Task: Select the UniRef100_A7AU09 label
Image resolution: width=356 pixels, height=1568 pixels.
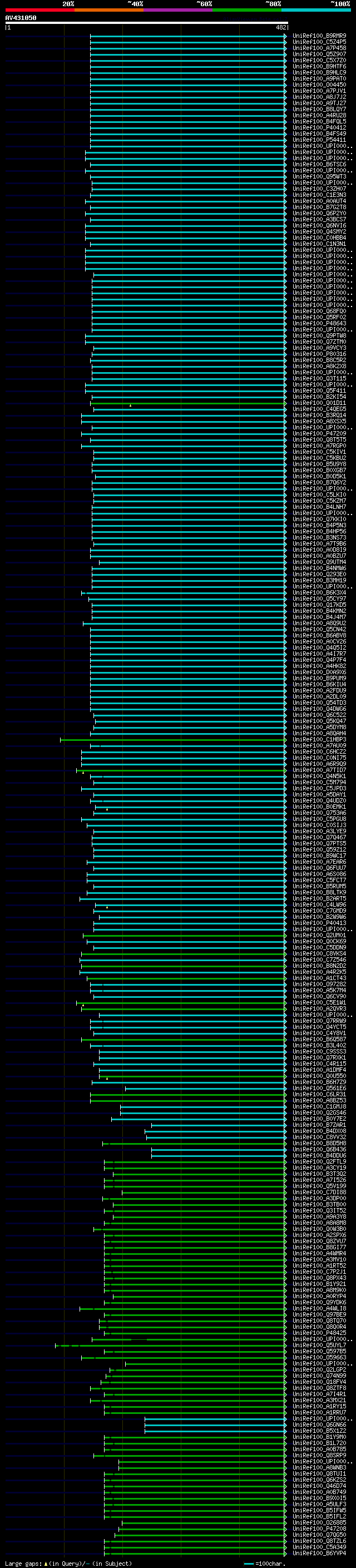Action: (x=319, y=745)
